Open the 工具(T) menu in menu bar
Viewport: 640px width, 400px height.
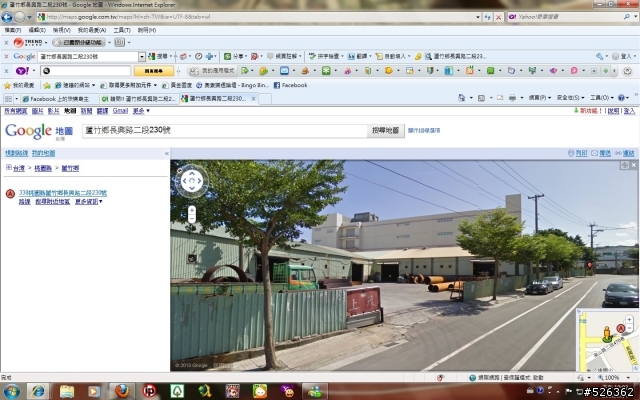[122, 30]
